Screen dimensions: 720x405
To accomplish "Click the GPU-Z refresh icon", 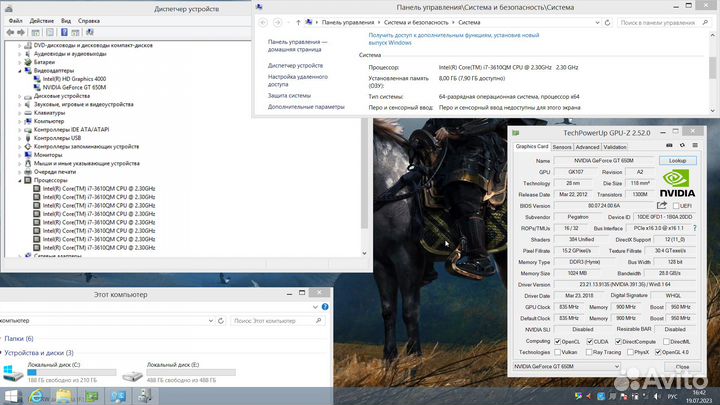I will tap(682, 146).
